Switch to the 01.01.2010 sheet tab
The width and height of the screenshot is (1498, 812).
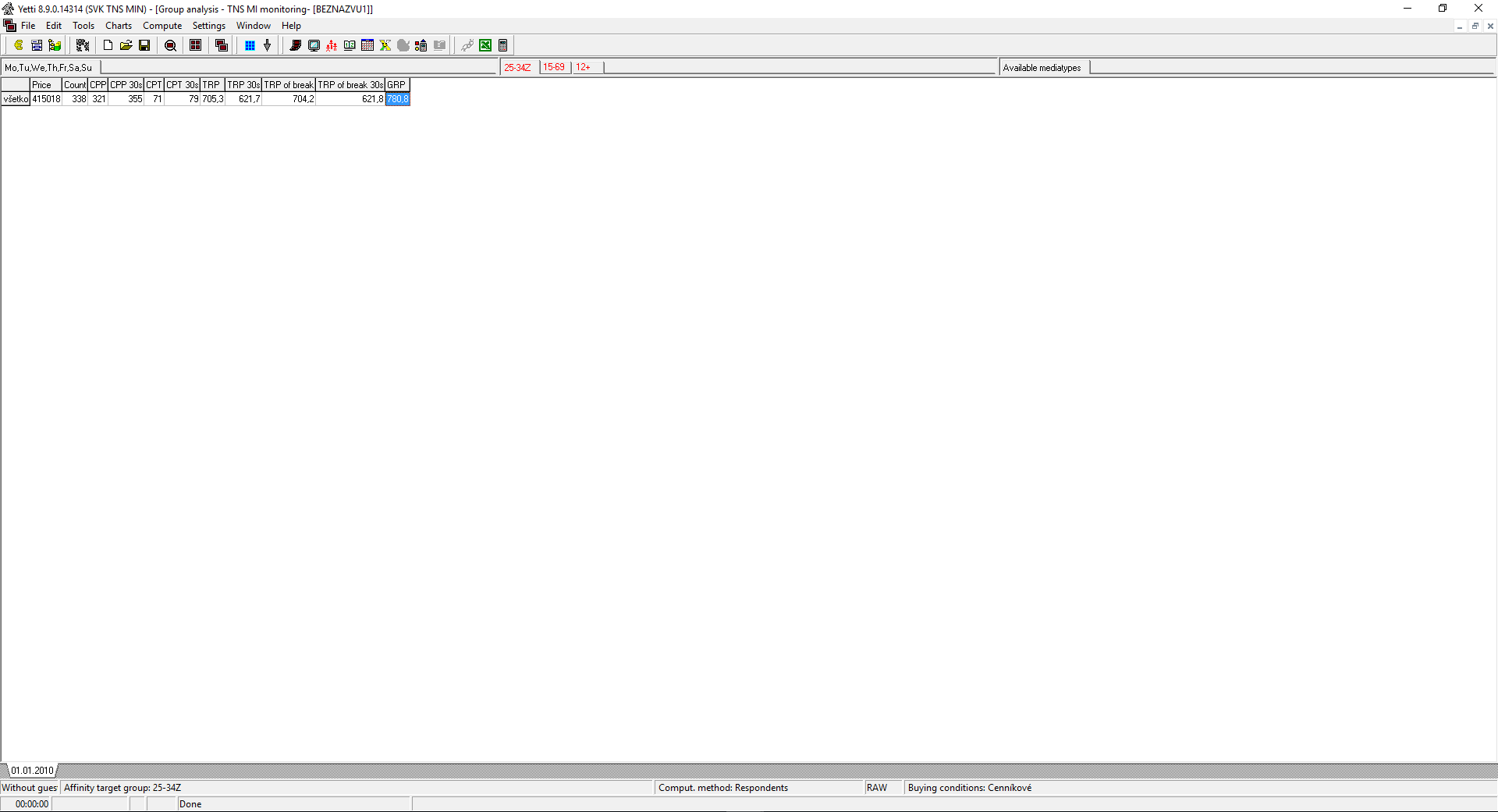(32, 771)
